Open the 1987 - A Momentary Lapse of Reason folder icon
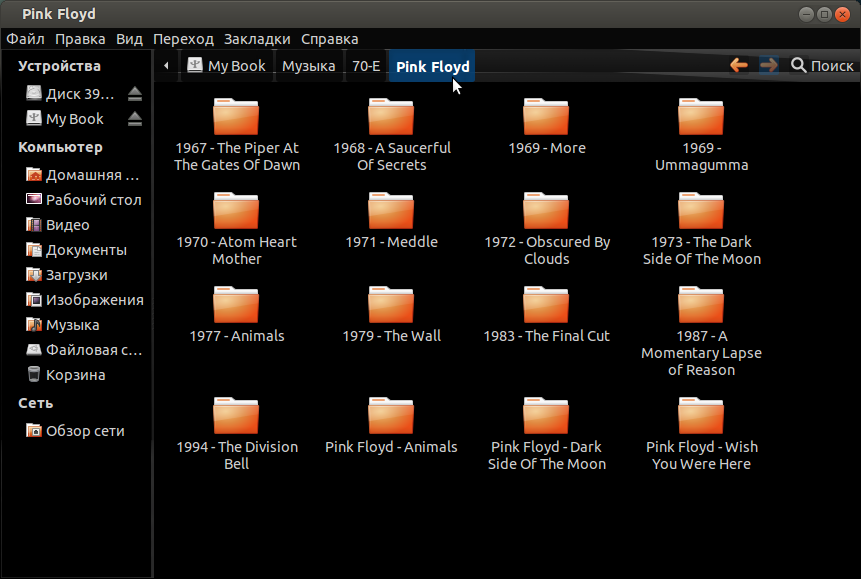This screenshot has height=579, width=861. coord(701,304)
